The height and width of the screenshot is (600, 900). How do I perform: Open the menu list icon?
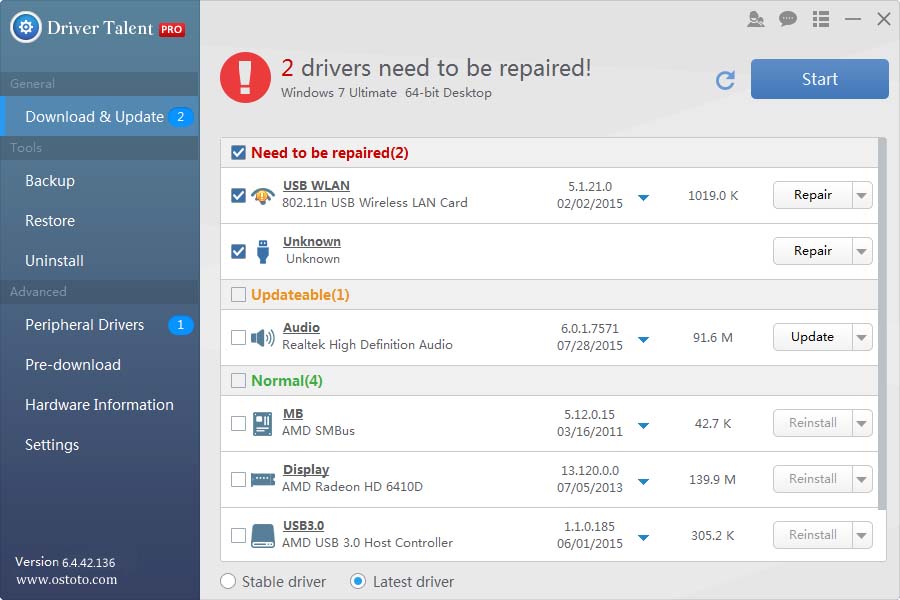[x=821, y=20]
